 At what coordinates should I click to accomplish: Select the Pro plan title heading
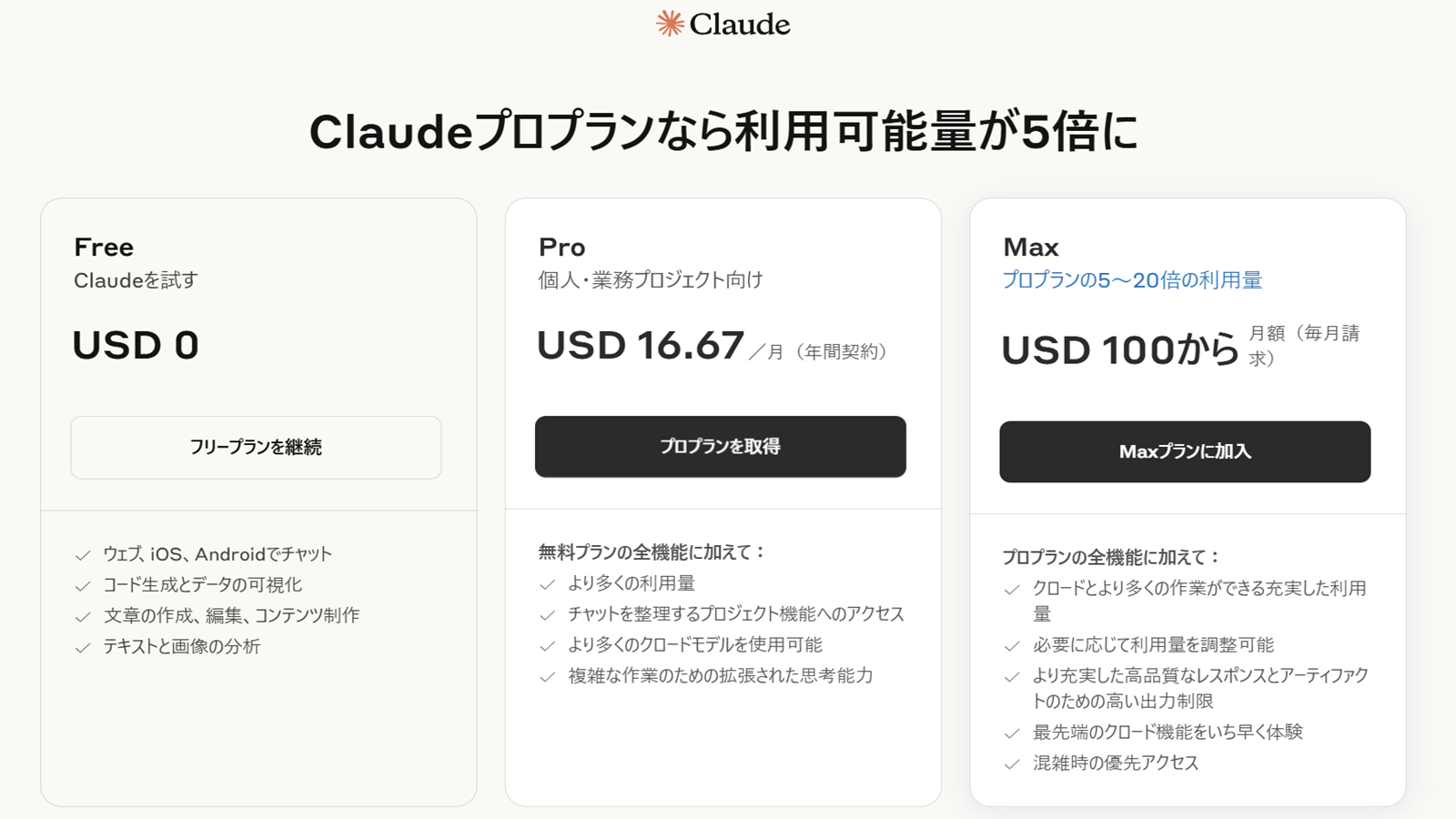coord(561,248)
